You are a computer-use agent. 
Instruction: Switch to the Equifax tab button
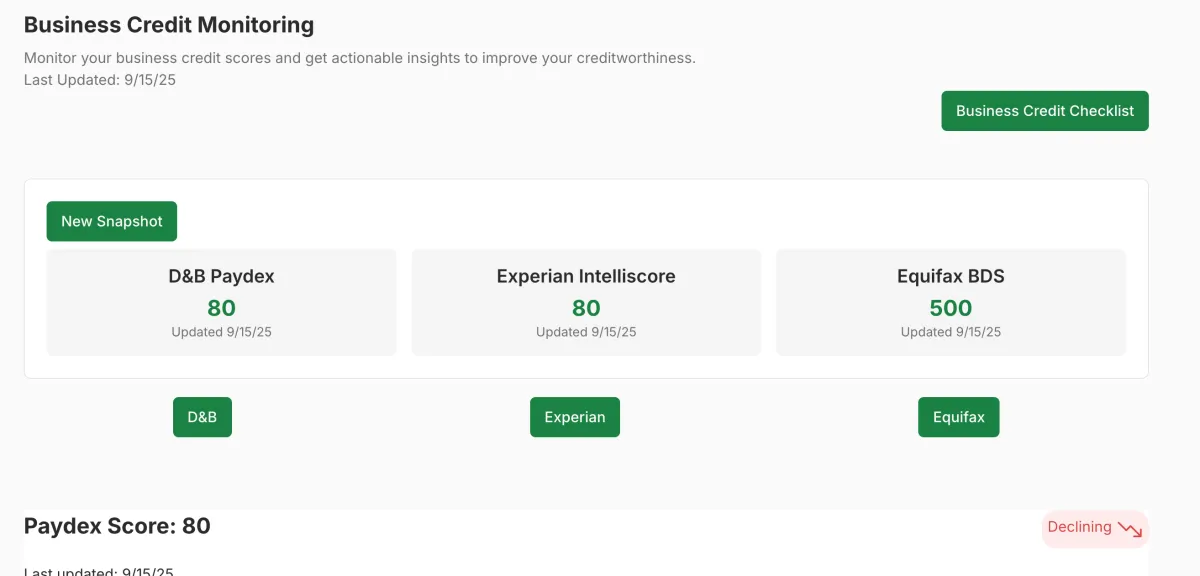(958, 417)
